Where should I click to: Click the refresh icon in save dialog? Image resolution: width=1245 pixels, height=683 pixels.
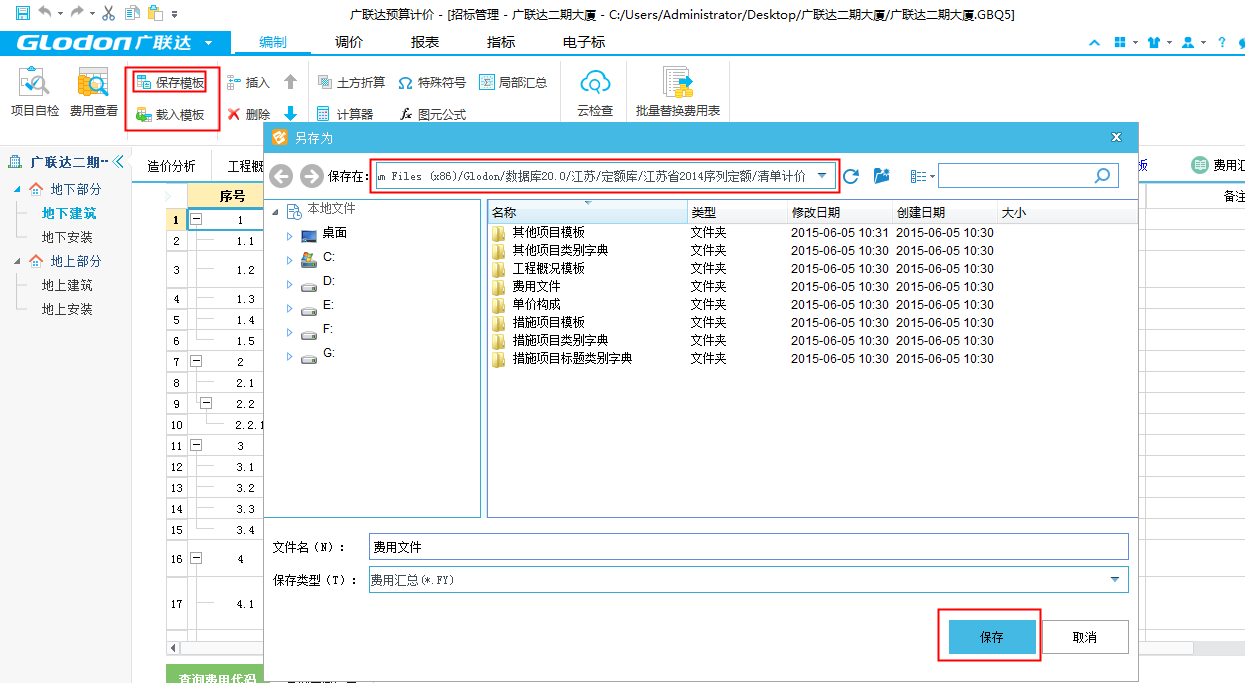851,176
